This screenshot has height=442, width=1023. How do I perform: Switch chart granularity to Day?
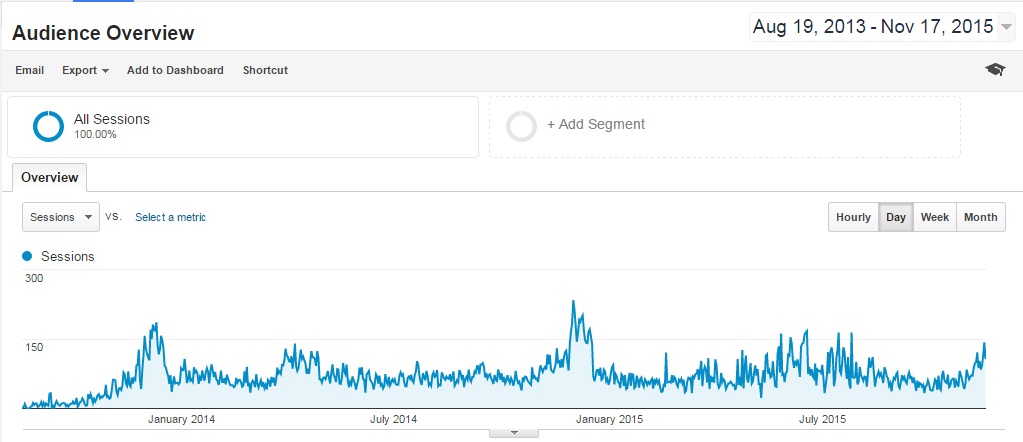coord(896,217)
